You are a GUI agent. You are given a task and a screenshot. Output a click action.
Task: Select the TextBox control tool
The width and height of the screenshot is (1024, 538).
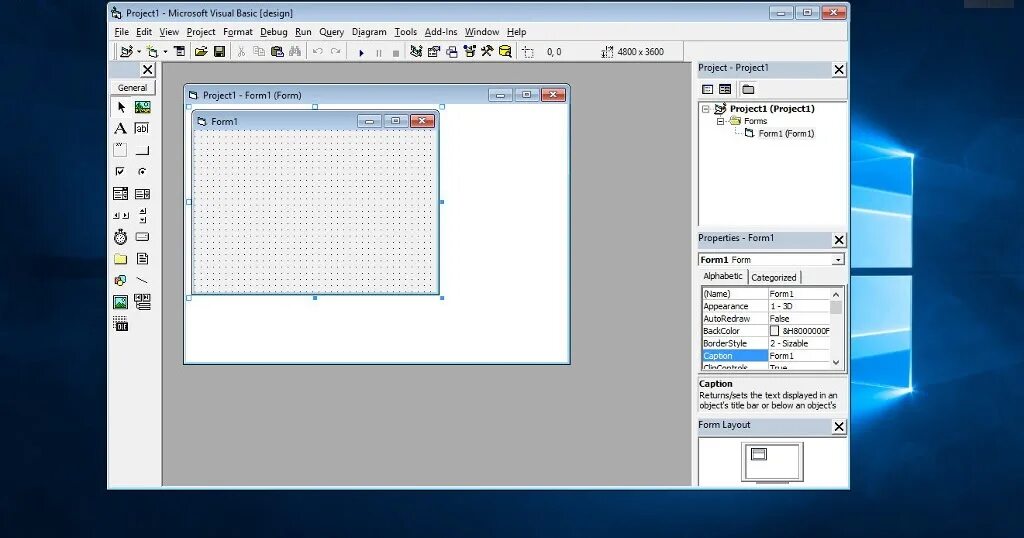coord(142,129)
